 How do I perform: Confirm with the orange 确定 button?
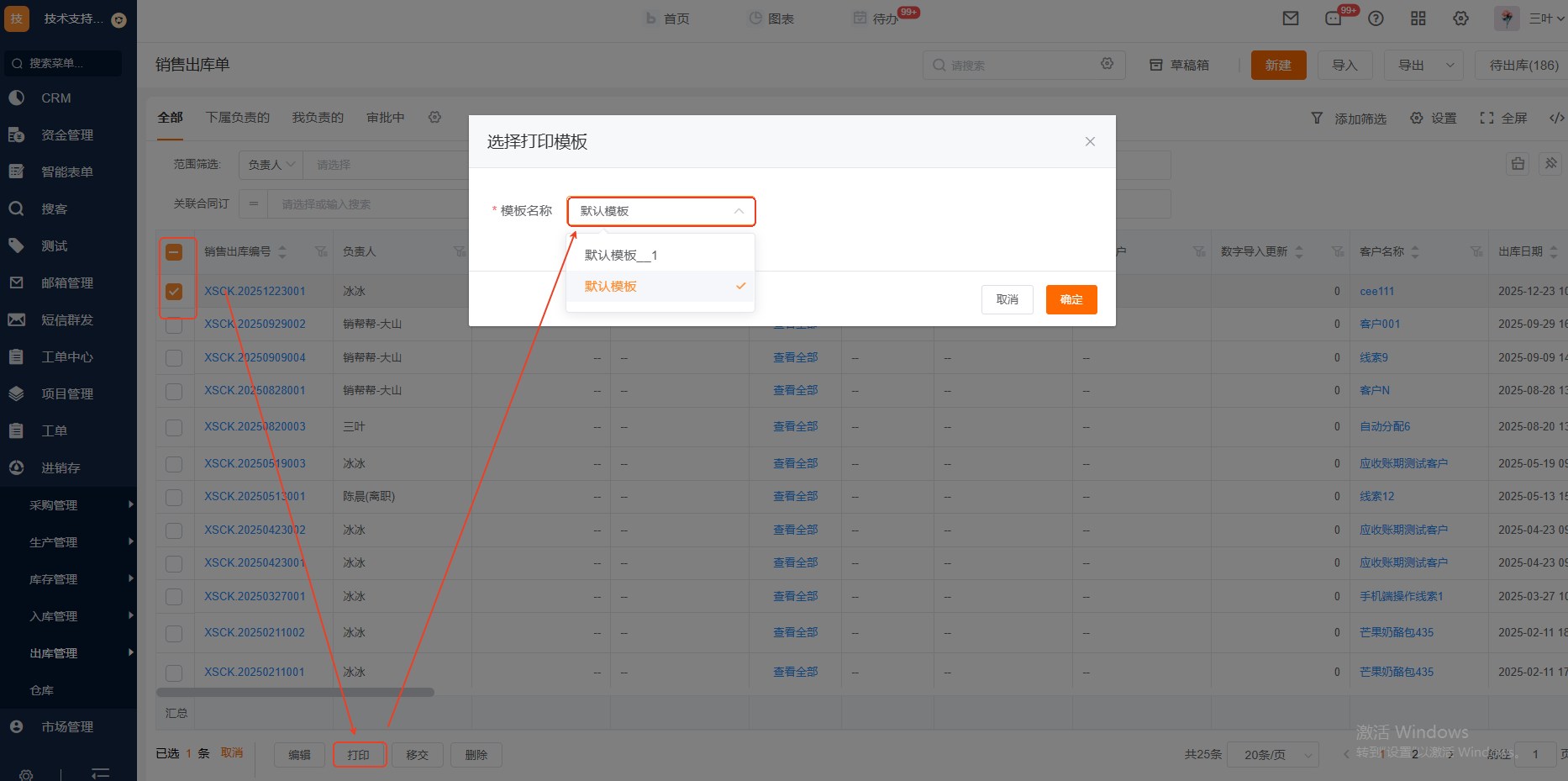(1071, 300)
